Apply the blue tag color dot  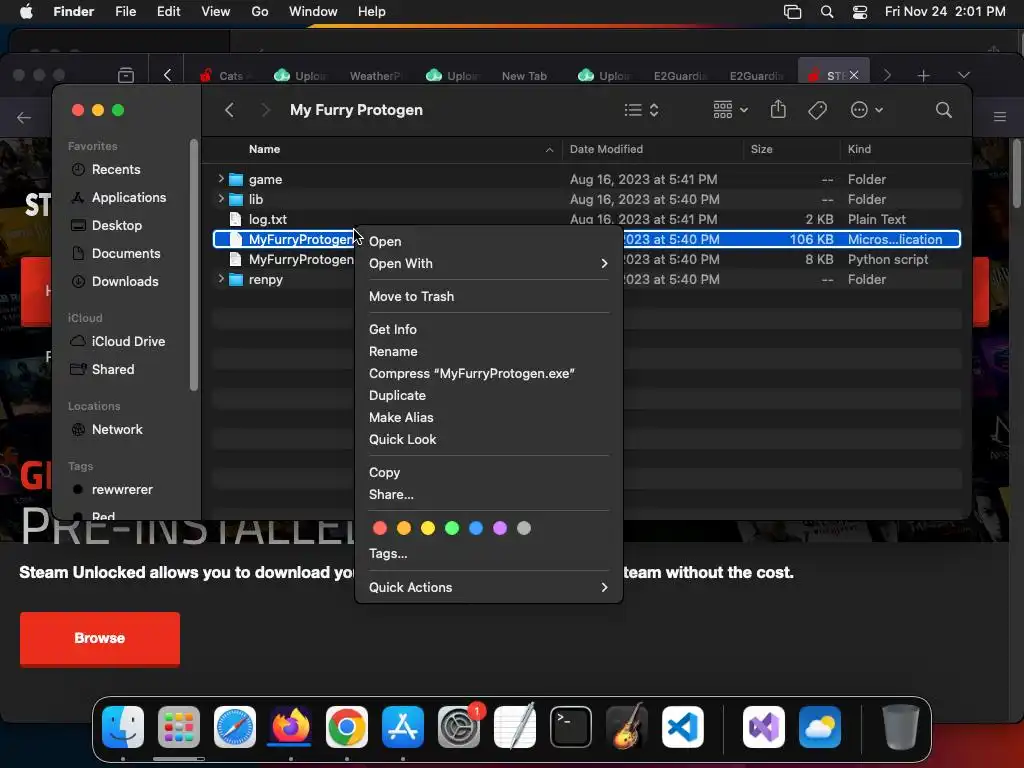[476, 528]
